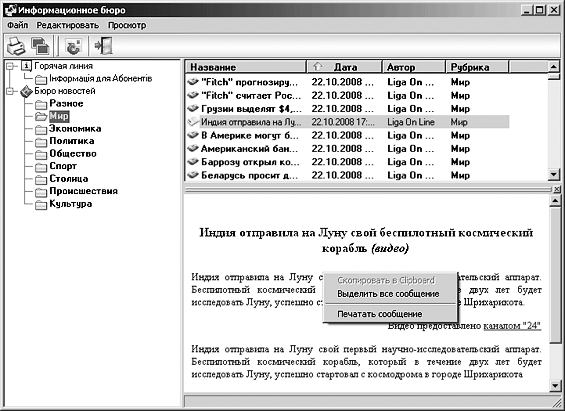
Task: Open the Редактировать menu
Action: pos(68,25)
